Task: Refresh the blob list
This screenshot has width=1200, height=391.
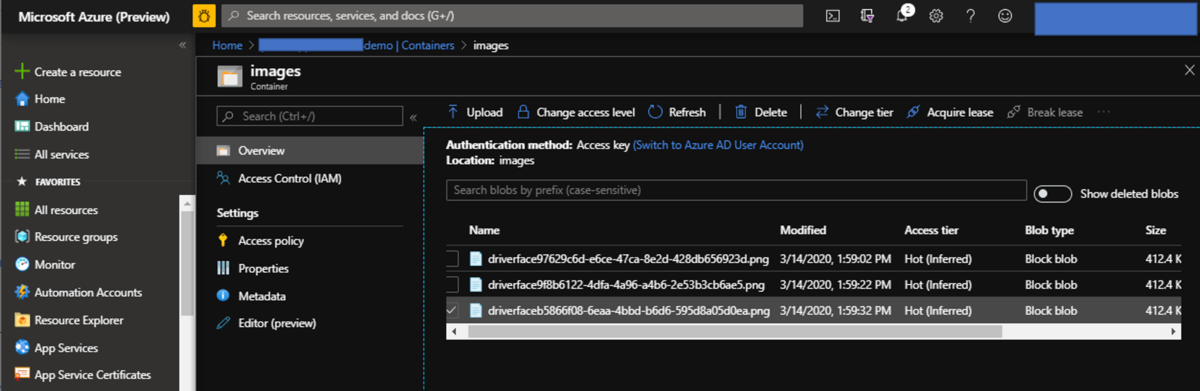Action: tap(677, 112)
